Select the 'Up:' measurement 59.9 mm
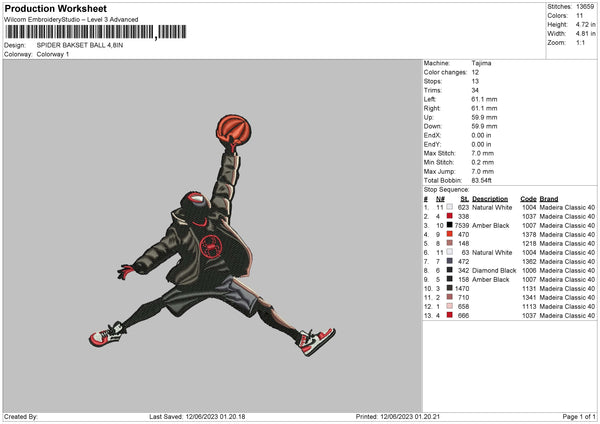 click(x=484, y=117)
